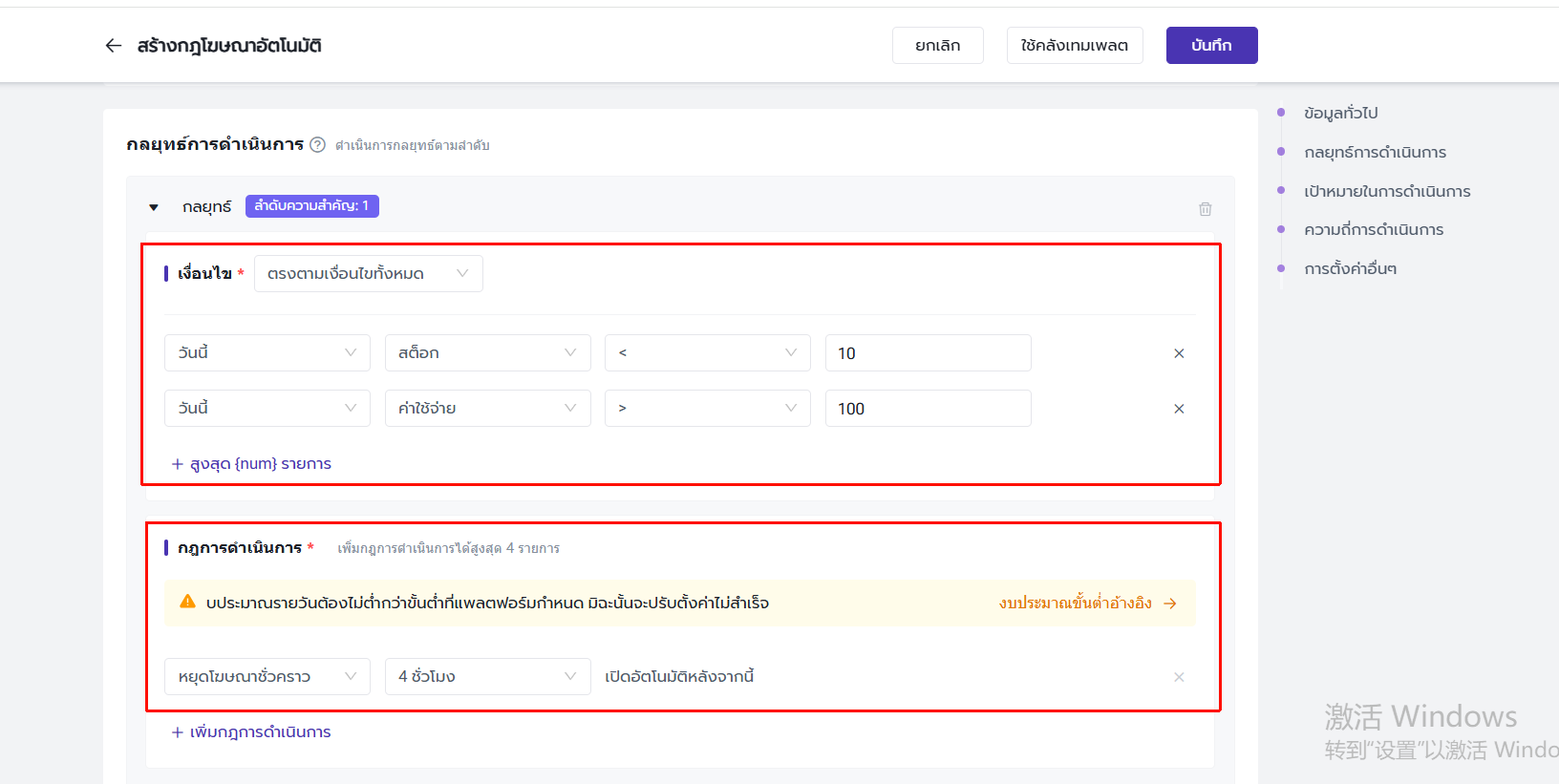Image resolution: width=1559 pixels, height=784 pixels.
Task: Jump to ข้อมูลทั่วไป in side navigation
Action: [1340, 114]
